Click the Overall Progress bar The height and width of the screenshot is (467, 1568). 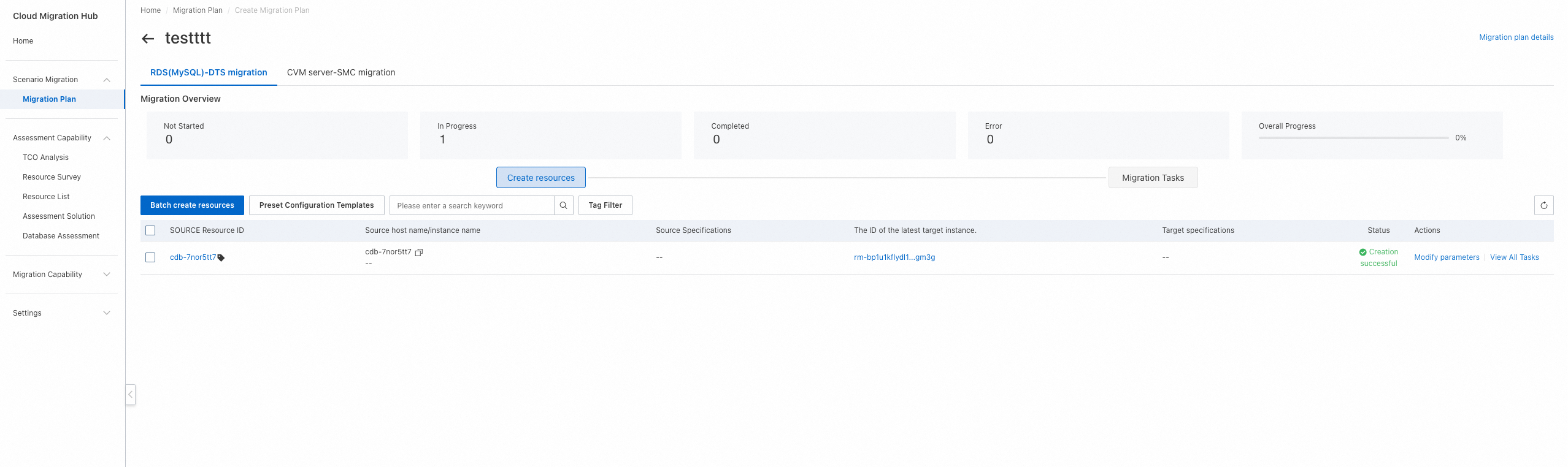coord(1353,138)
